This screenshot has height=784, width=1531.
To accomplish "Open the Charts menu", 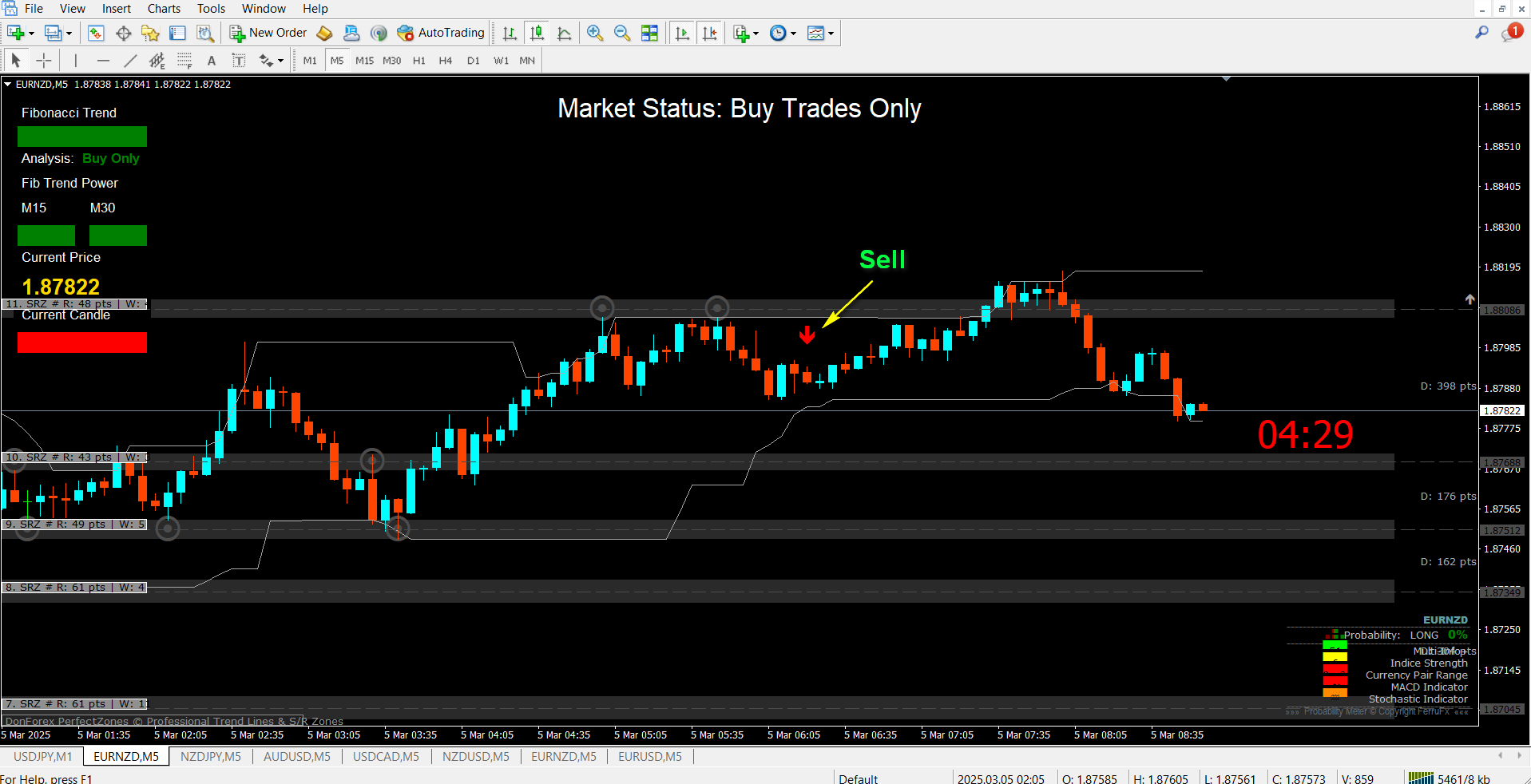I will [x=163, y=9].
